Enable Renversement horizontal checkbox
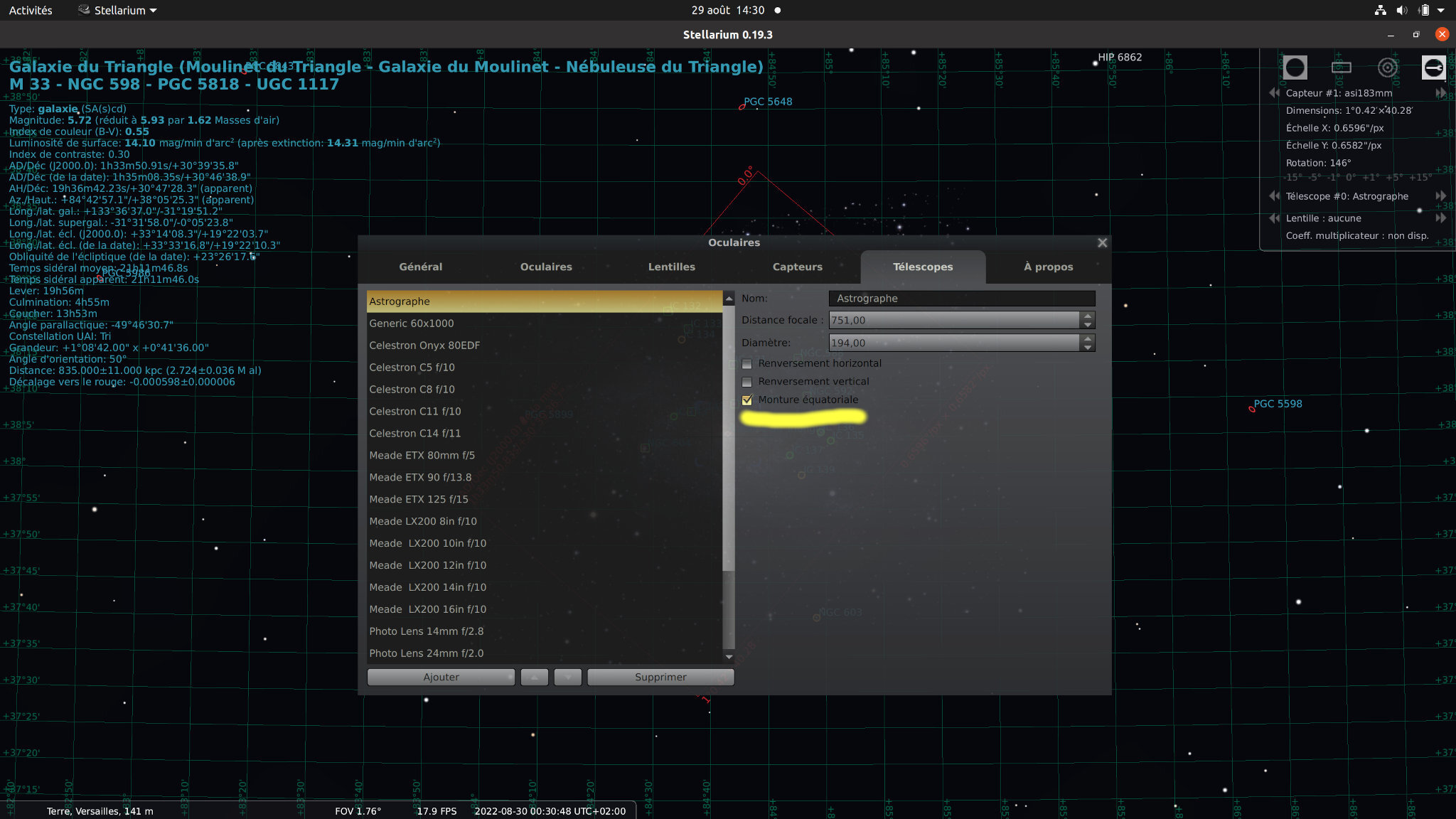This screenshot has height=819, width=1456. (747, 364)
